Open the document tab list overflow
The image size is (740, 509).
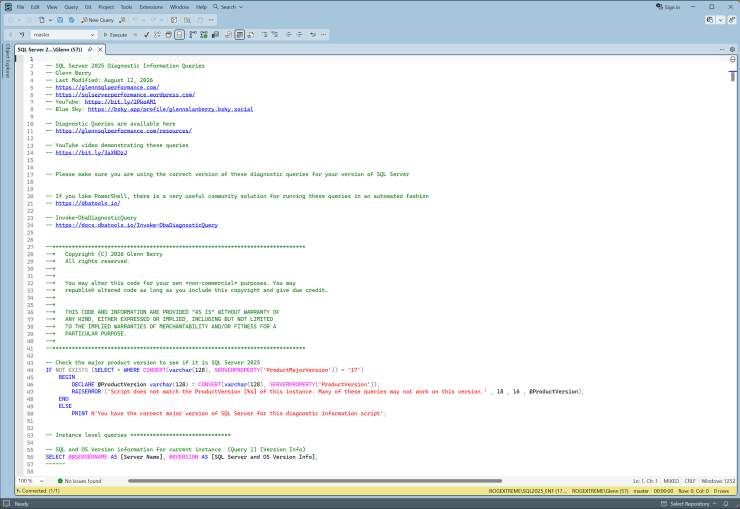click(x=722, y=49)
